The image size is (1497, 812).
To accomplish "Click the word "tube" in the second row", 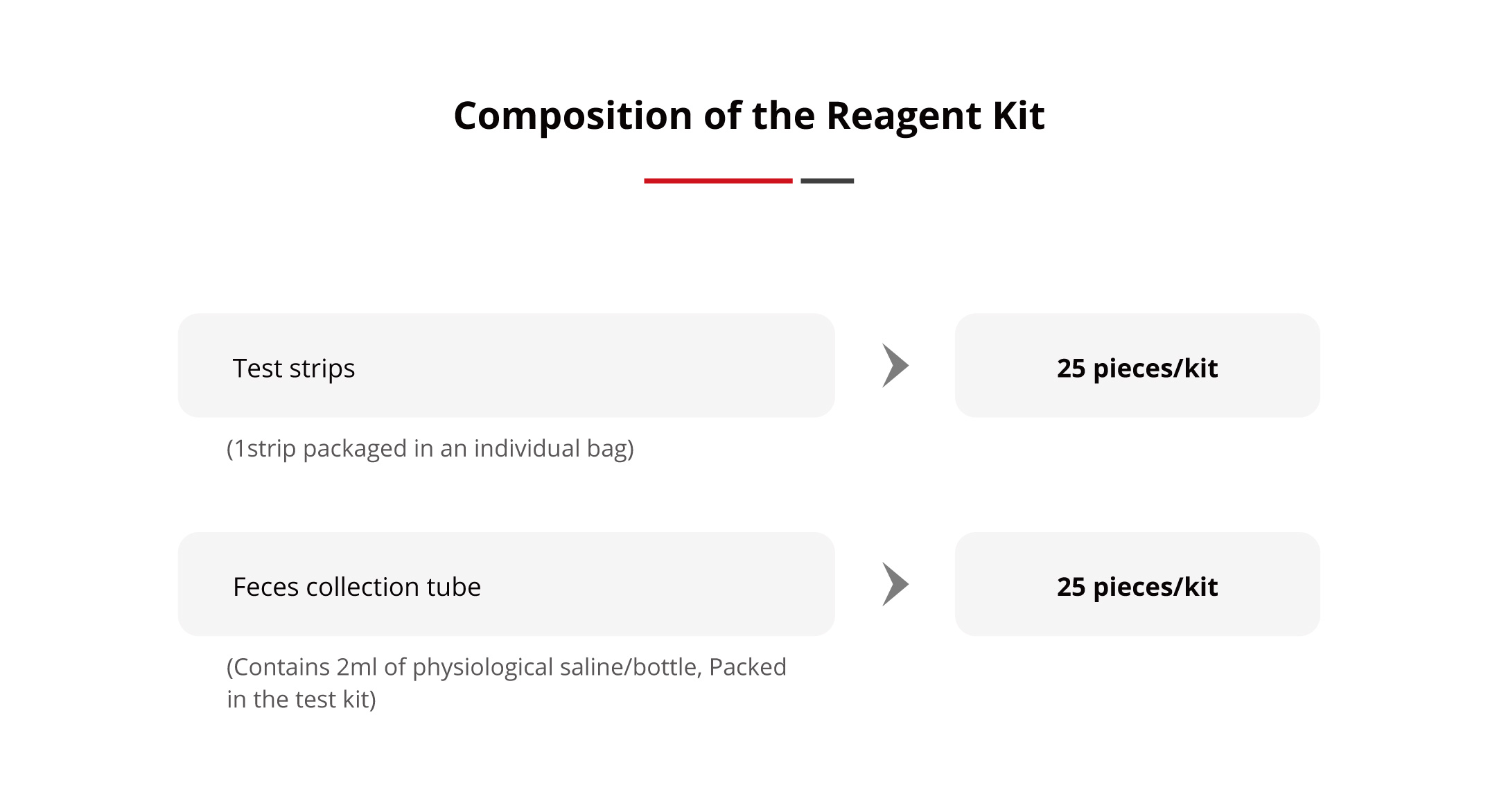I will (x=454, y=587).
